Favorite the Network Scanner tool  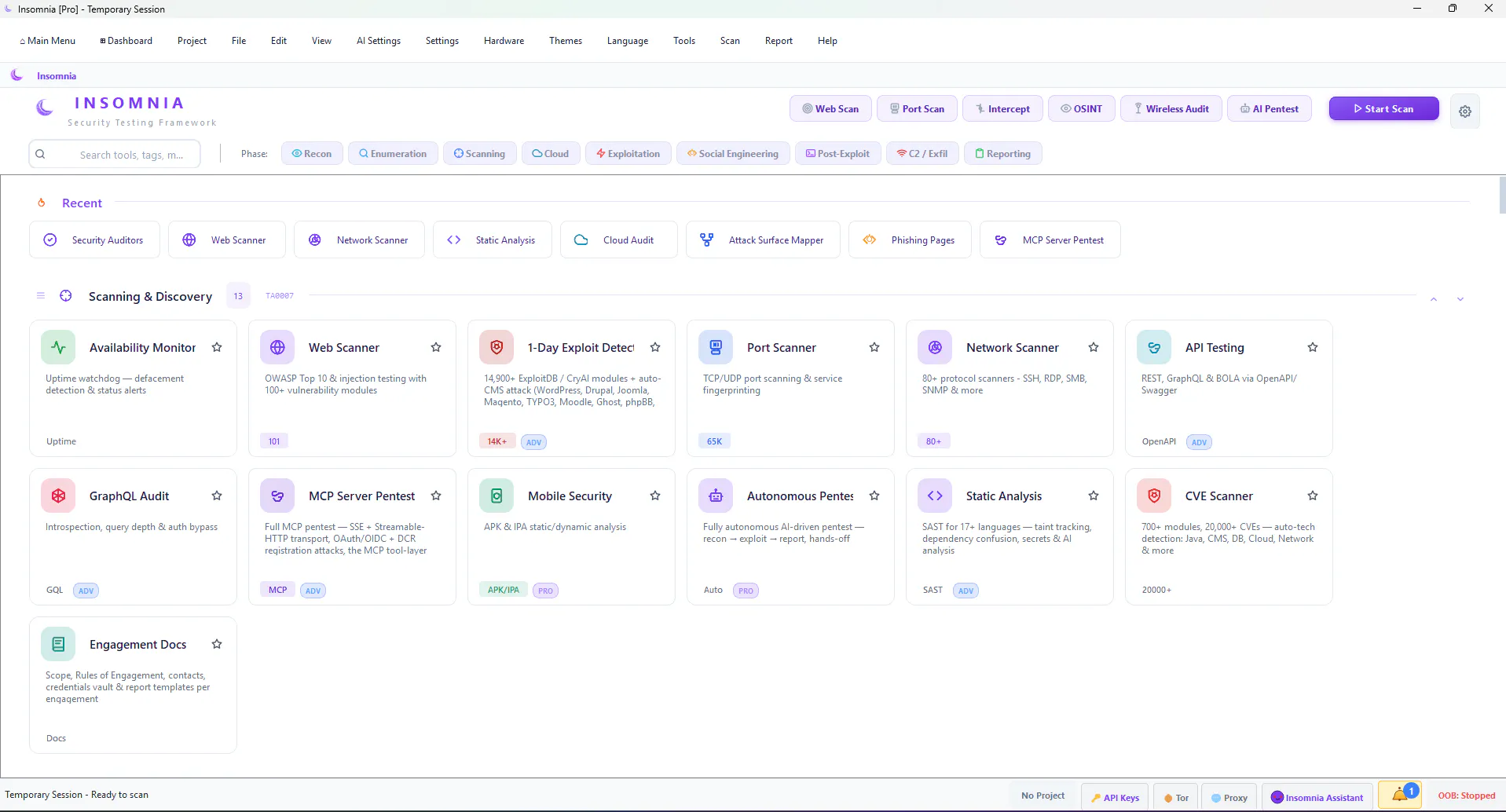pyautogui.click(x=1094, y=347)
